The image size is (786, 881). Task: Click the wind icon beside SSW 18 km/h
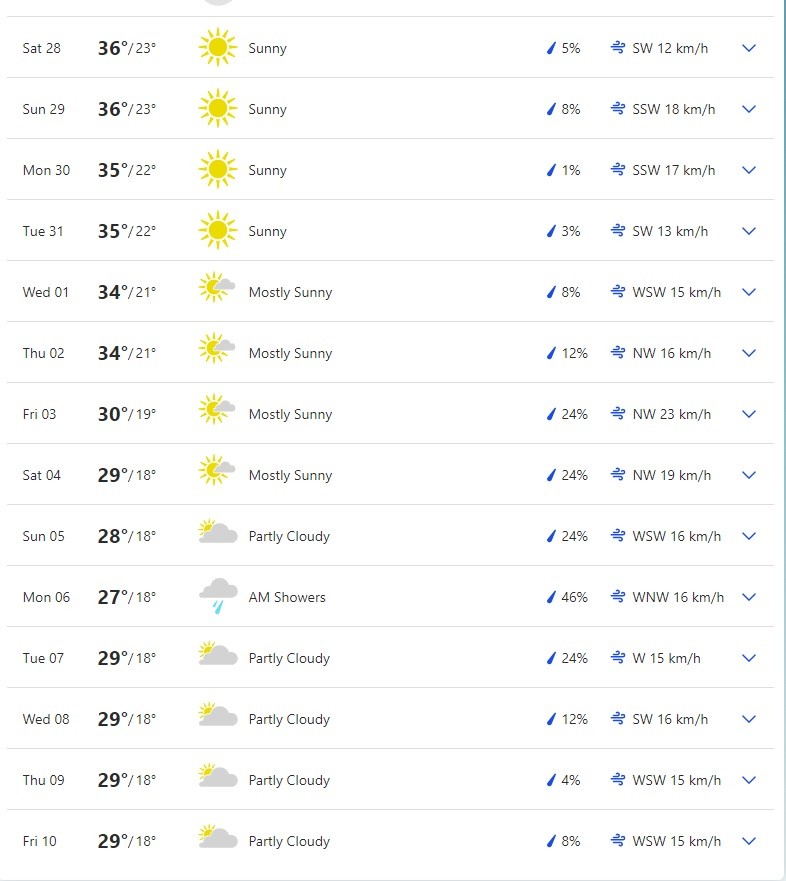tap(618, 109)
